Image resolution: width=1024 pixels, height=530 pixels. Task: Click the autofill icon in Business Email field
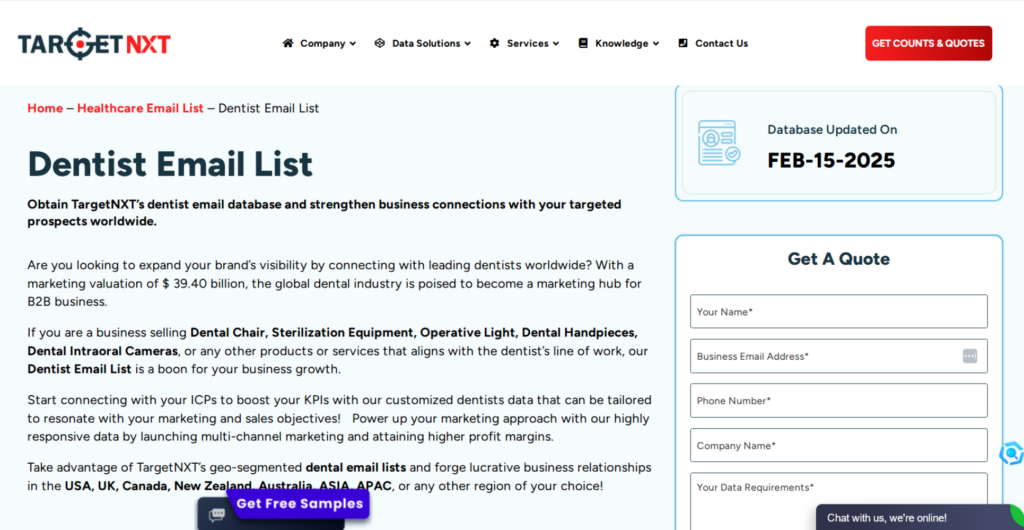(969, 356)
